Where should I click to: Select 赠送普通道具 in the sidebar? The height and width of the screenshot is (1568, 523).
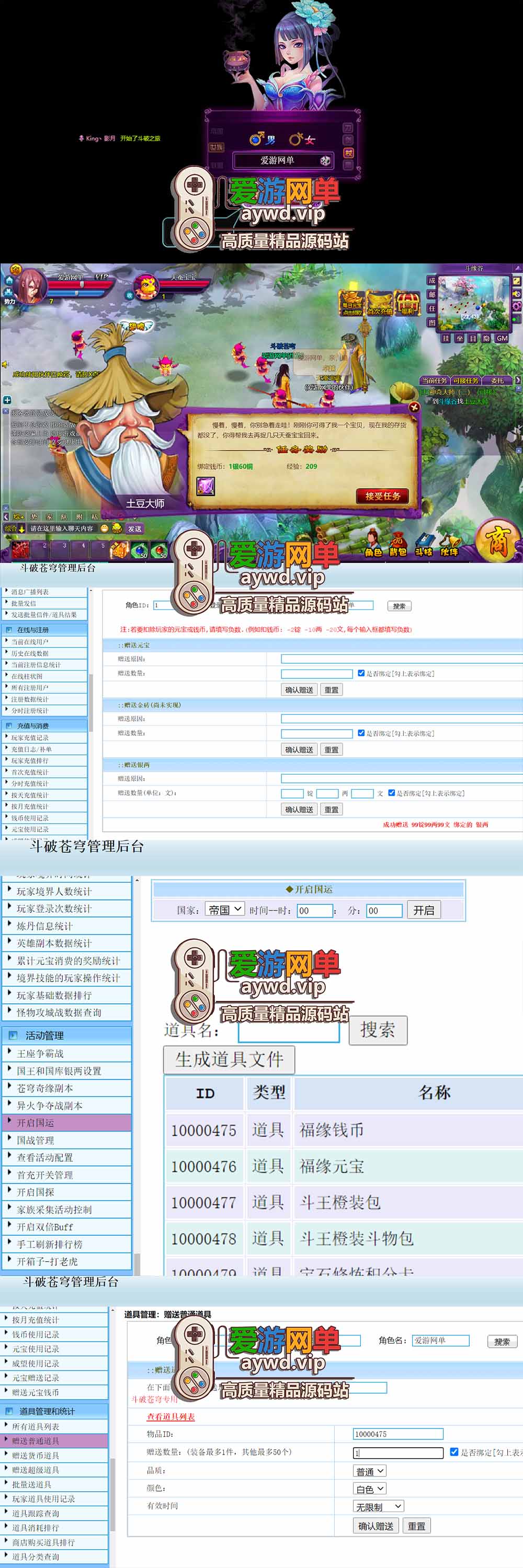tap(54, 1441)
